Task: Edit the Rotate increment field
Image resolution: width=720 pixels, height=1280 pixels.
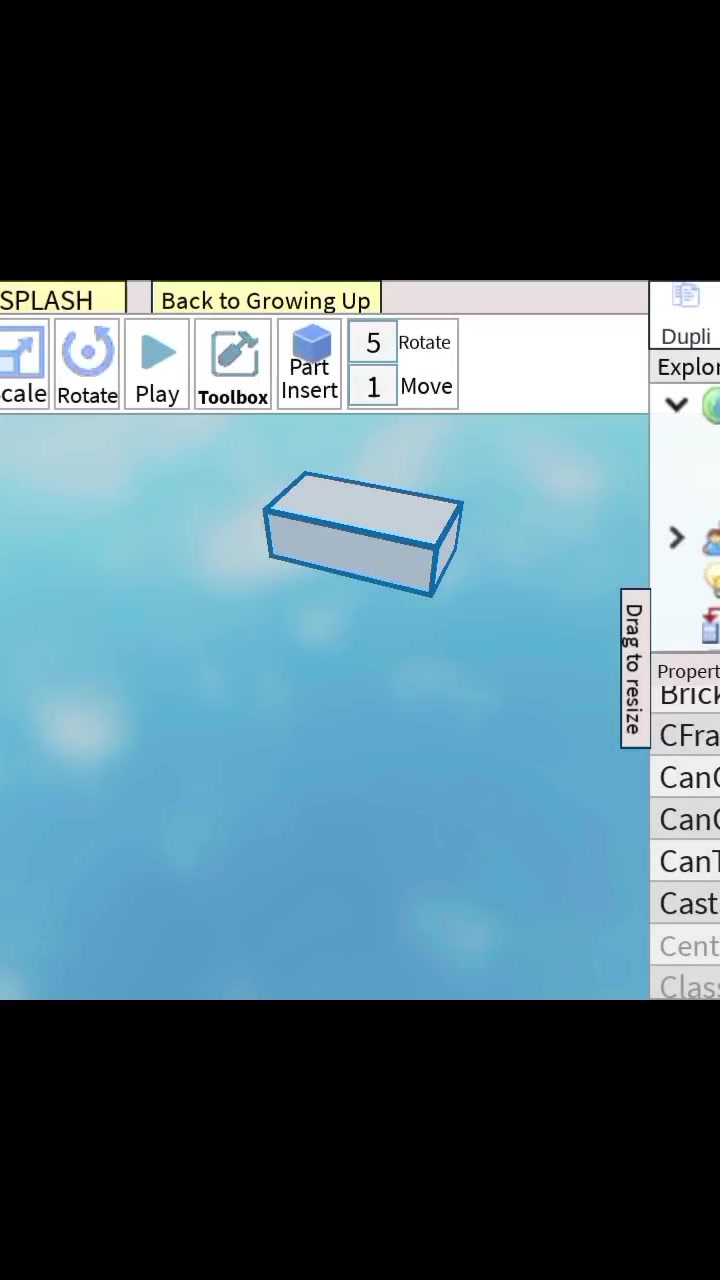Action: (373, 343)
